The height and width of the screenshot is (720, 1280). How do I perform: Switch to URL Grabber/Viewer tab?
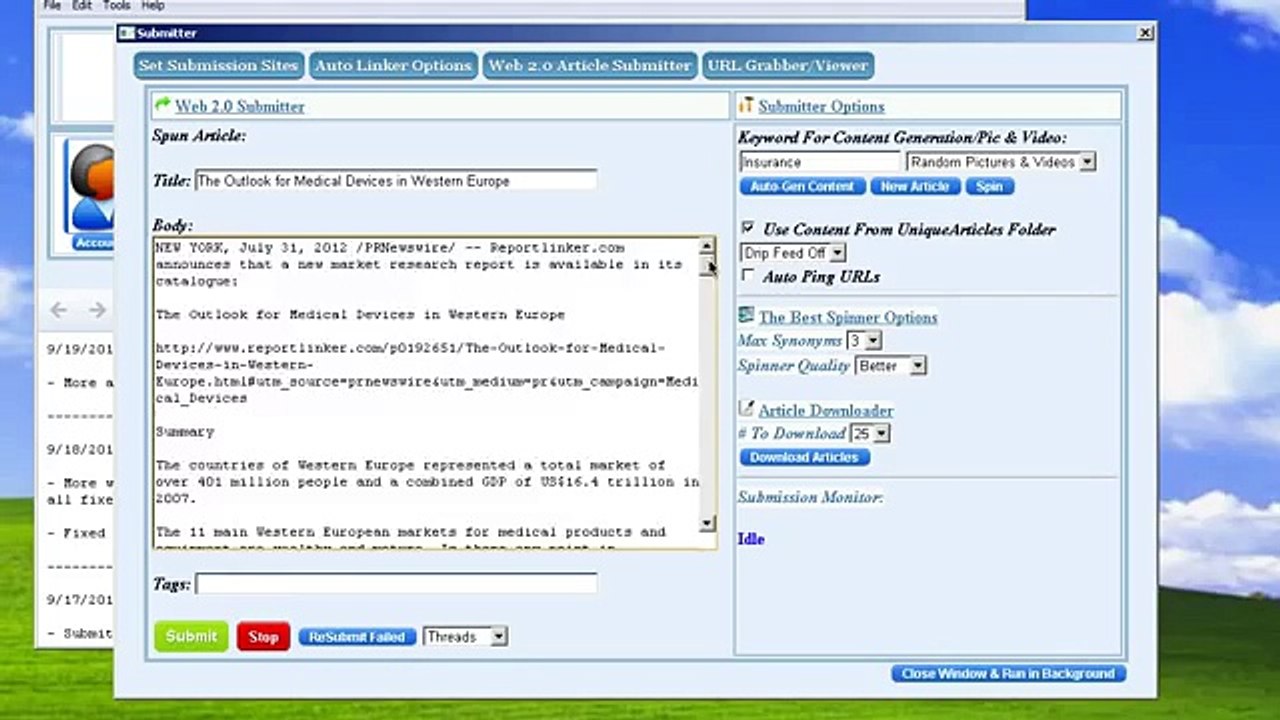coord(787,65)
